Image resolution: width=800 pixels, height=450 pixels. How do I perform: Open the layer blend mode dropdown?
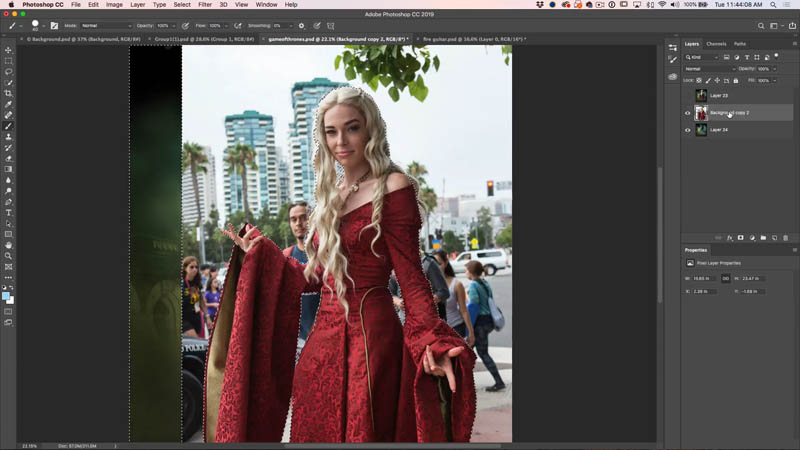point(709,69)
